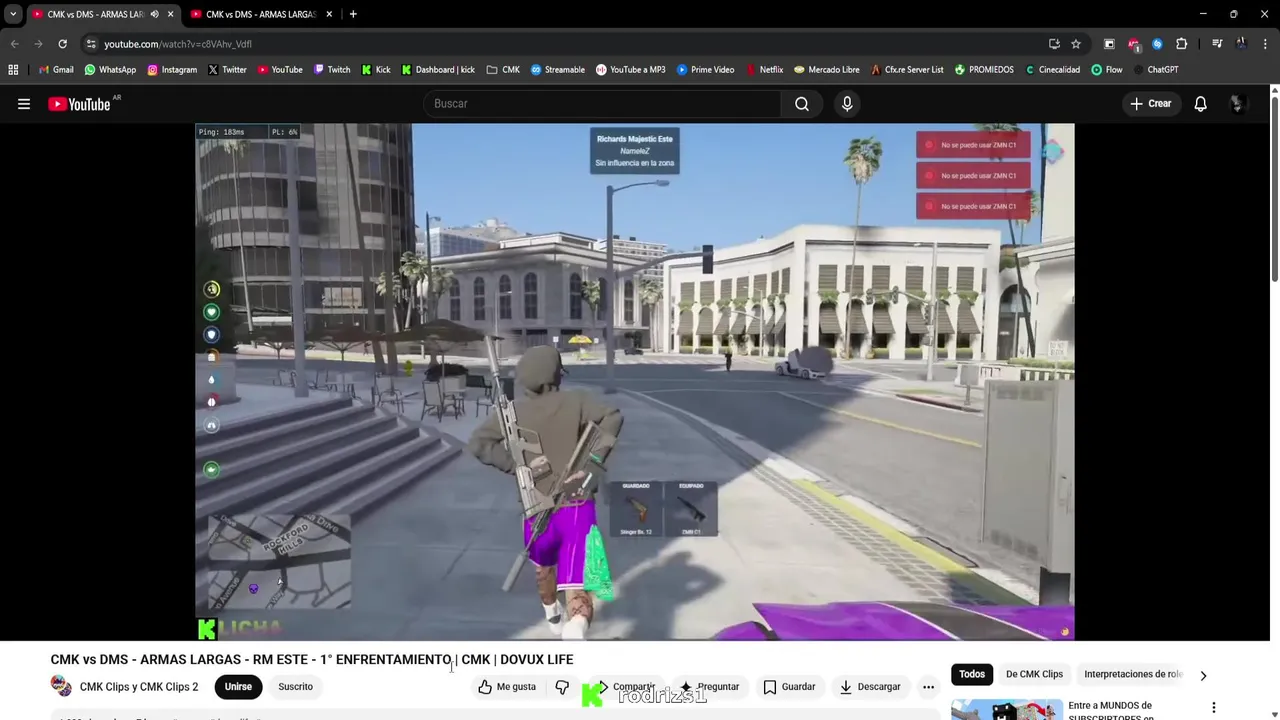This screenshot has width=1280, height=720.
Task: Open the YouTube a MP3 bookmark
Action: [x=630, y=70]
